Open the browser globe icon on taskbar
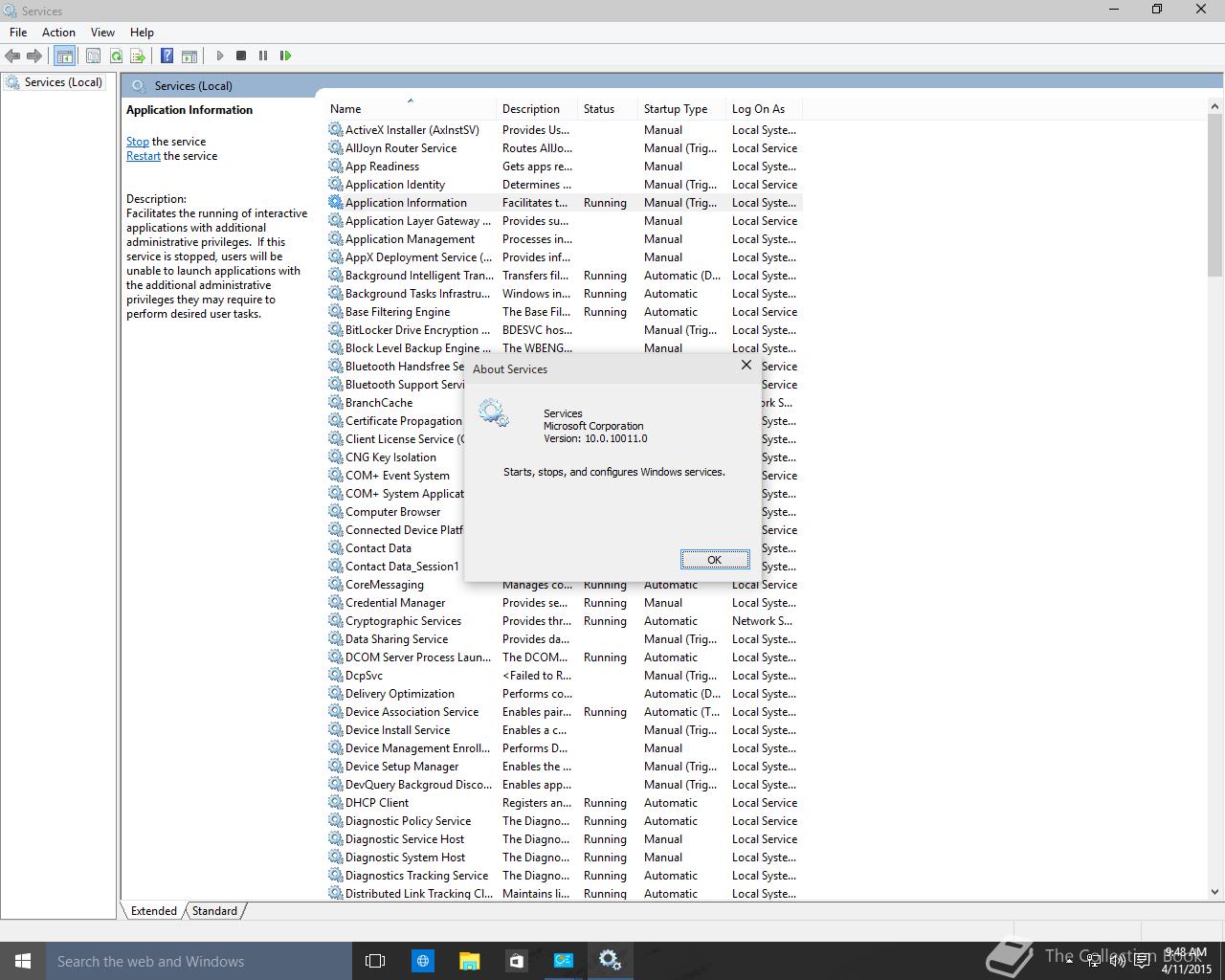This screenshot has width=1225, height=980. (x=422, y=961)
